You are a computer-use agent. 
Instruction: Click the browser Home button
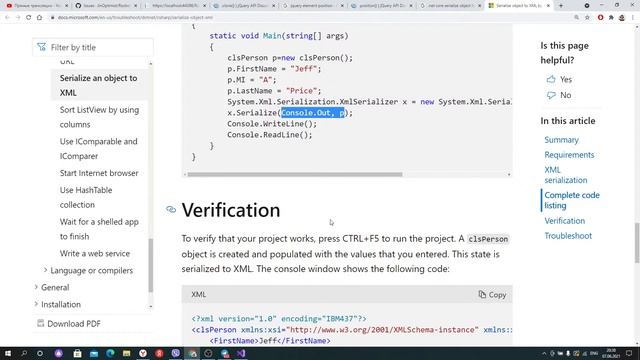[x=39, y=18]
